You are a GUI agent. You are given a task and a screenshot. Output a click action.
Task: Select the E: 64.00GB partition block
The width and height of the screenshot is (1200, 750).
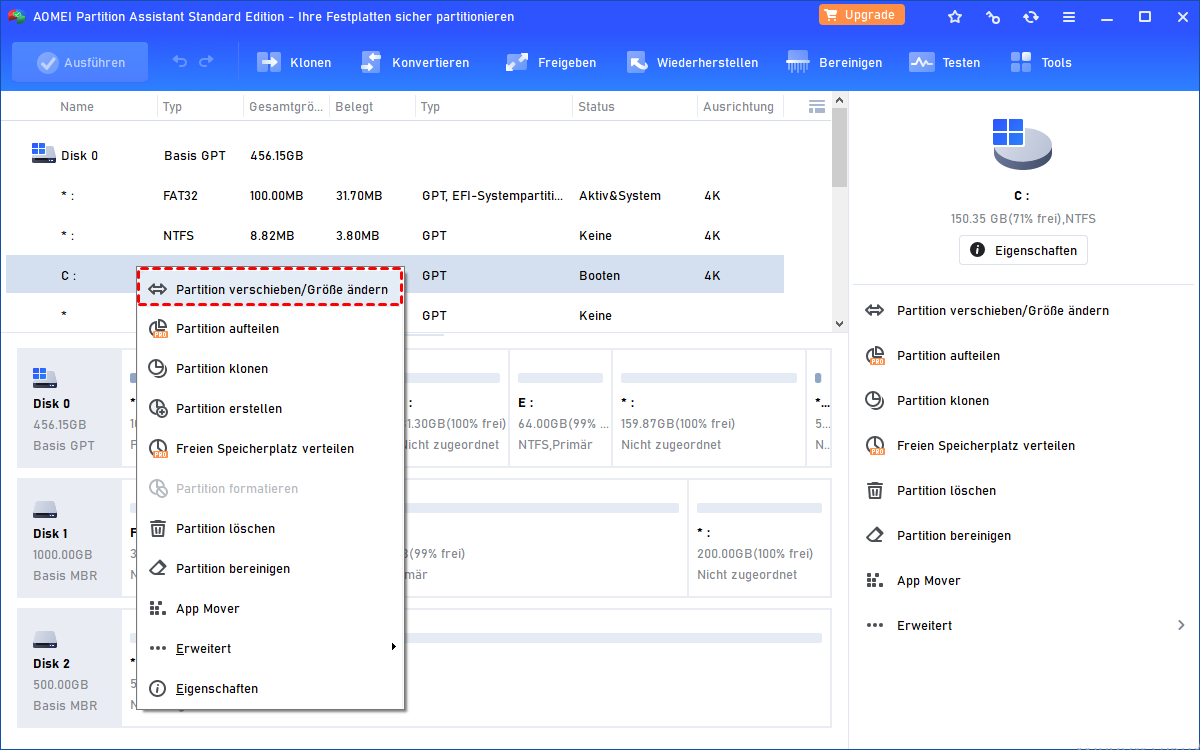[559, 408]
